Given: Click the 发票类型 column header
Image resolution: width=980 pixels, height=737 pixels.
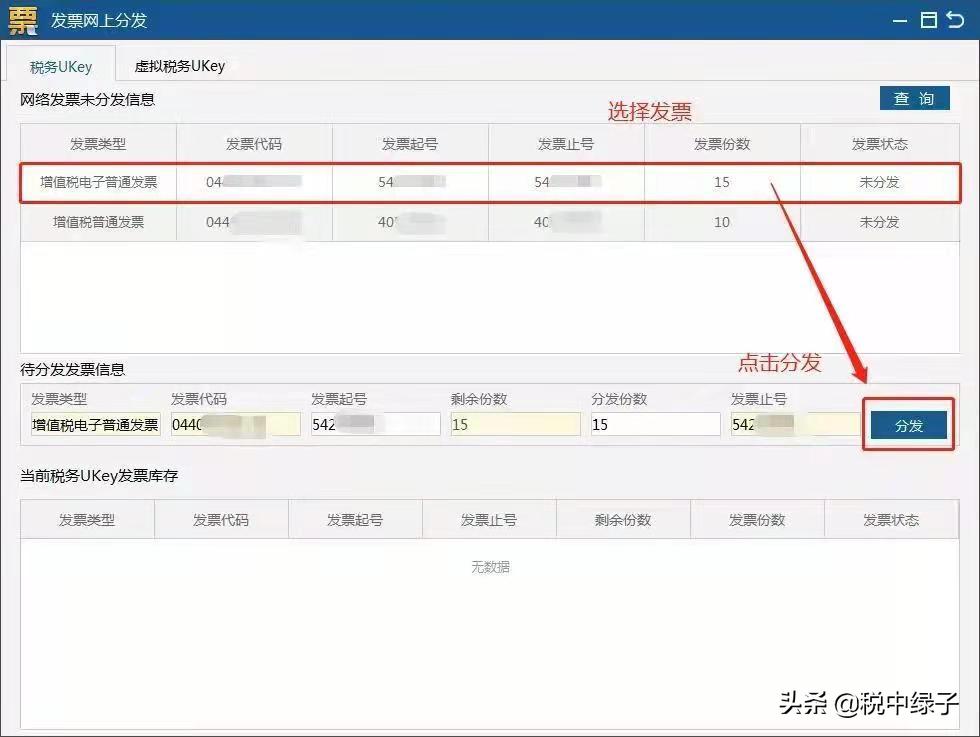Looking at the screenshot, I should pyautogui.click(x=97, y=143).
